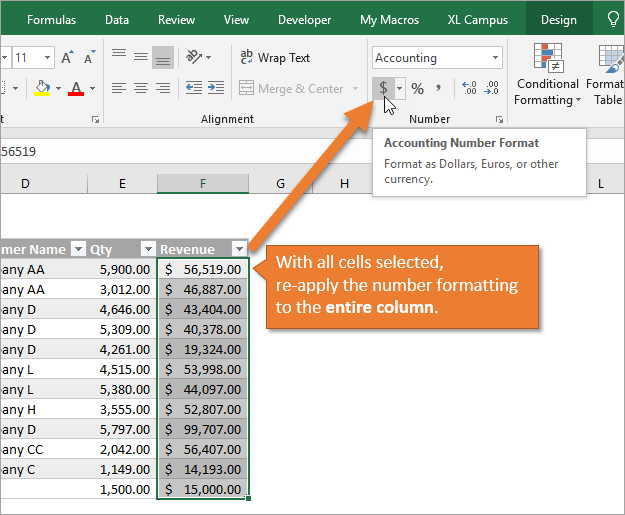Click the Increase Decimal button

point(468,89)
